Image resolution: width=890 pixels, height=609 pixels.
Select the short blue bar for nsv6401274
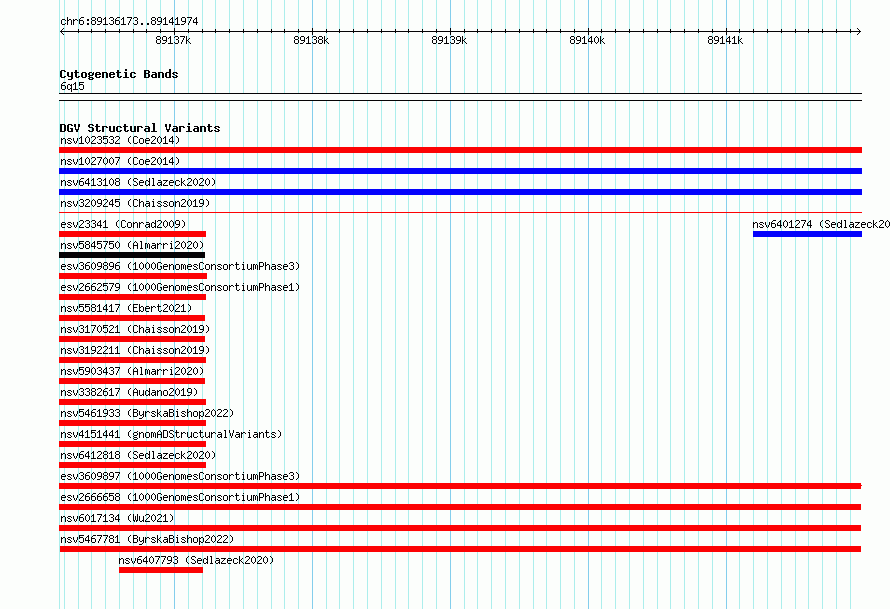point(807,234)
